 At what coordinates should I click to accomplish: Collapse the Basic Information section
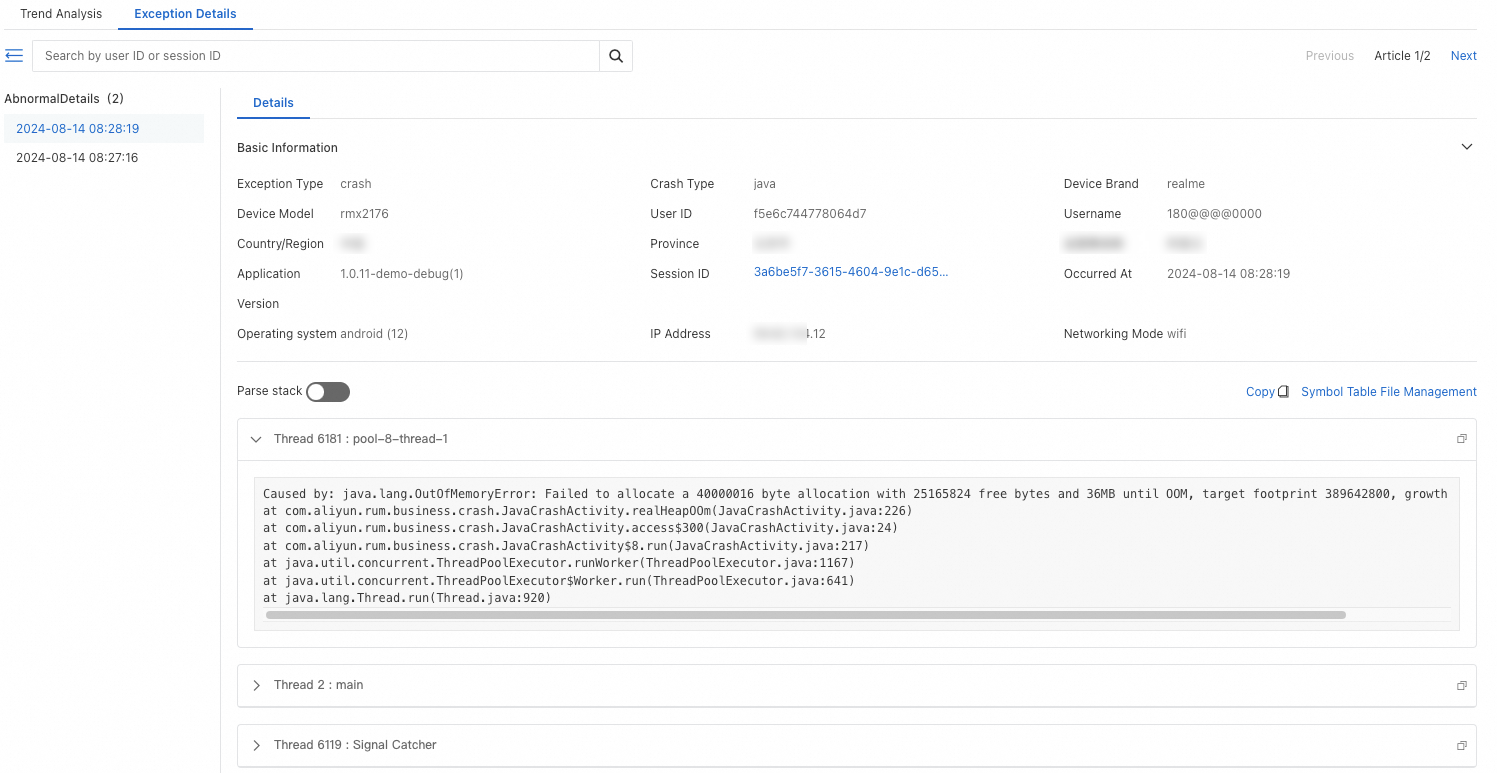click(1467, 147)
